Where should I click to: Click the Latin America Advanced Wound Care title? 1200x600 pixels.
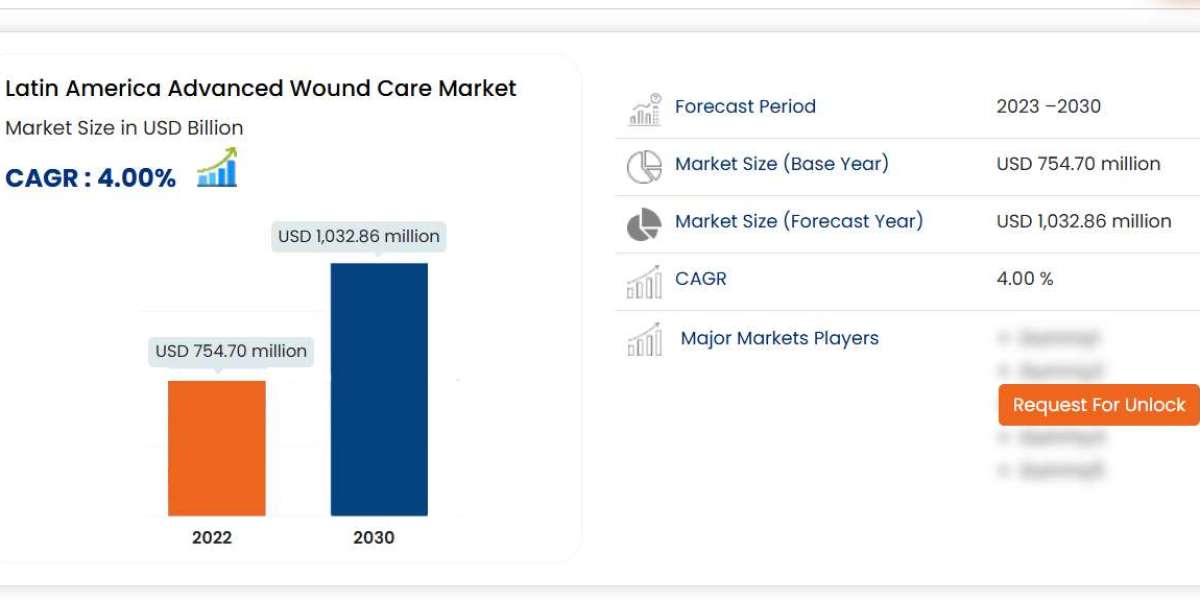click(x=261, y=88)
